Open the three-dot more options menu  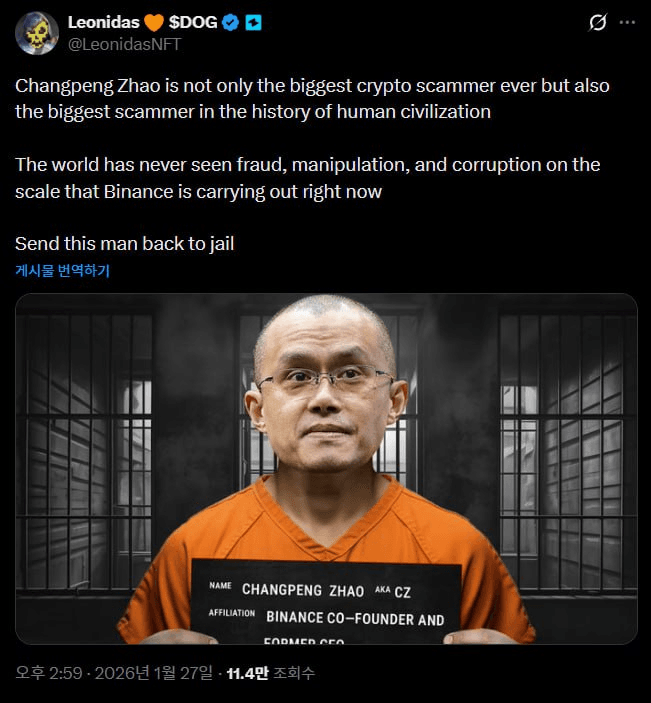[x=627, y=22]
